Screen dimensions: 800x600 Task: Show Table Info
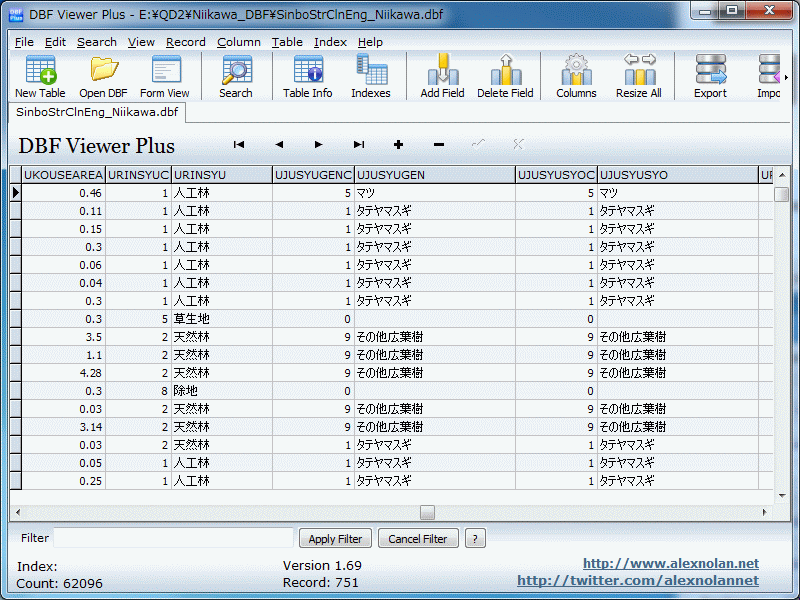(308, 76)
